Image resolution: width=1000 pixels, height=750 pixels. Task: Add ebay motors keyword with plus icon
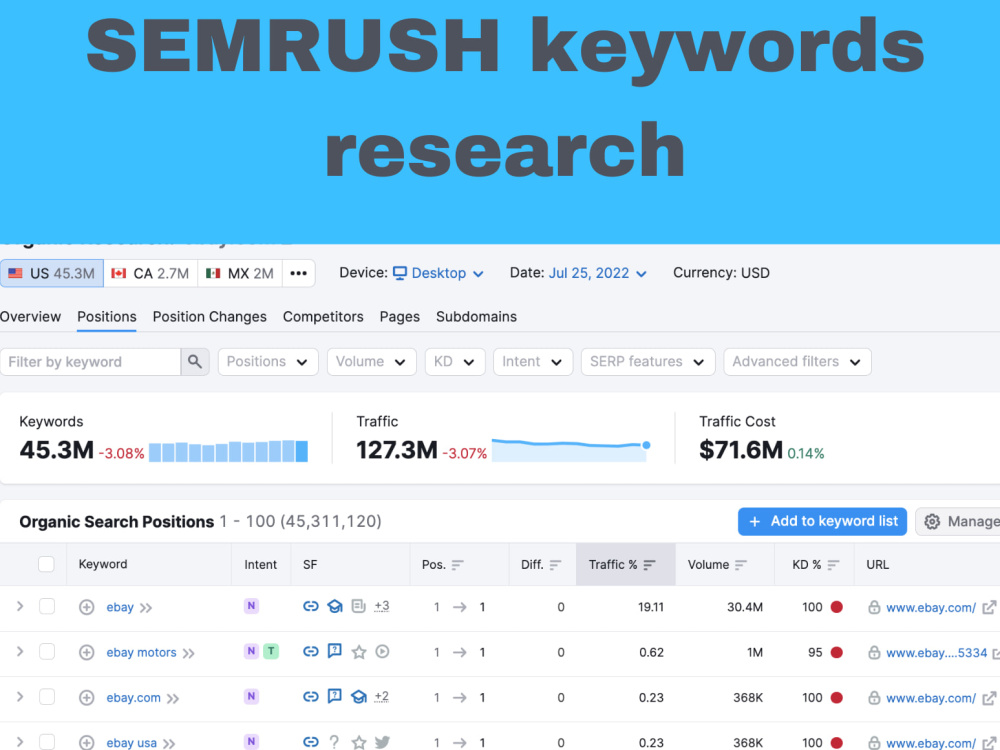pos(87,652)
